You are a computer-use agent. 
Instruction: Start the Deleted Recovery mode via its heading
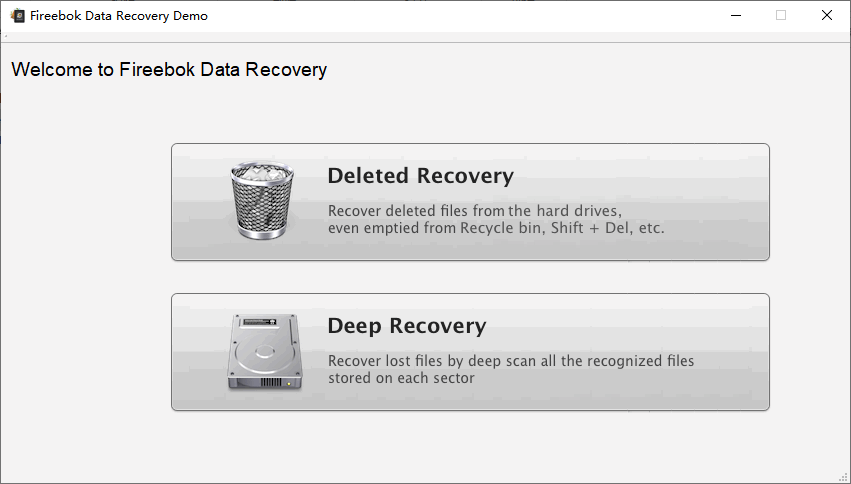[420, 177]
